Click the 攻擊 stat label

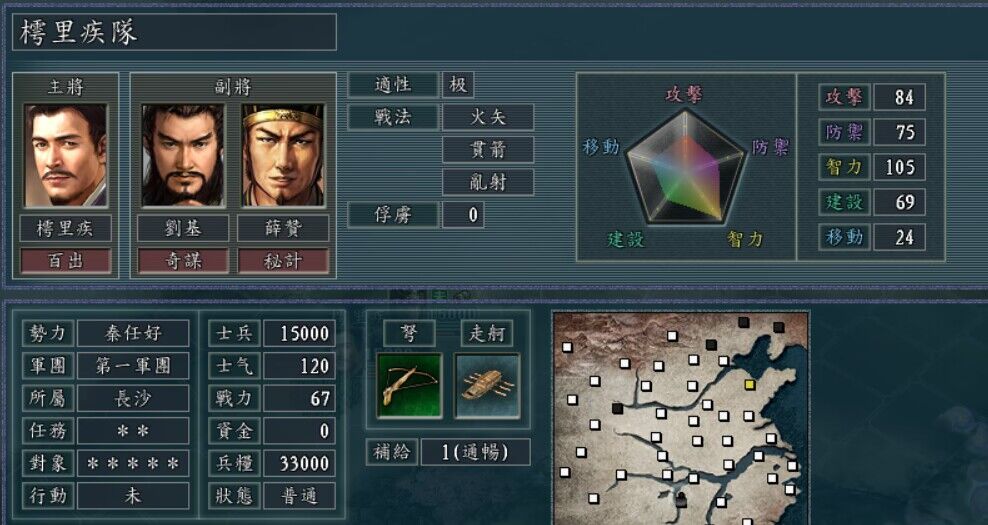844,97
